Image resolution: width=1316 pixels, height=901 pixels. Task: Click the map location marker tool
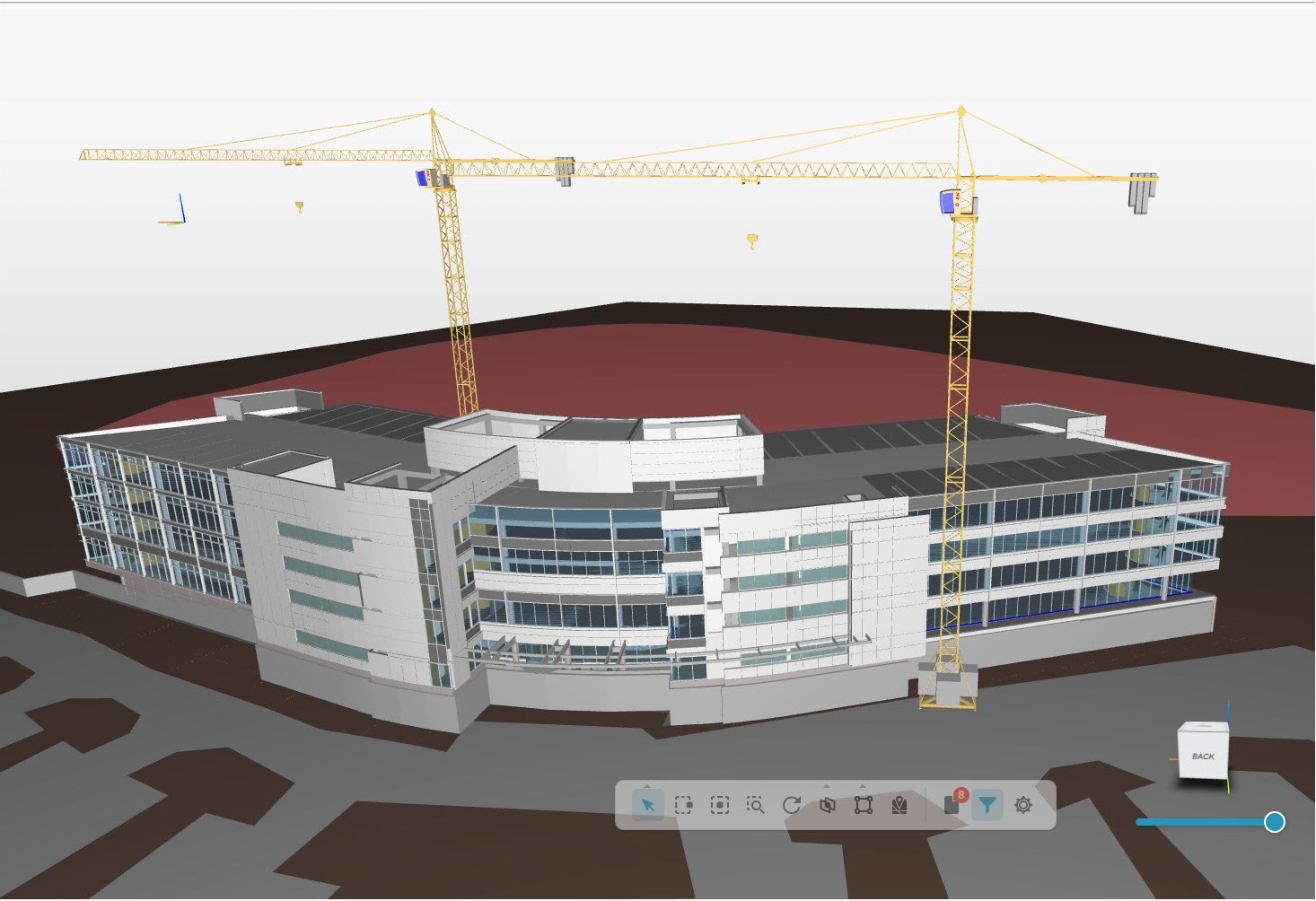coord(899,806)
